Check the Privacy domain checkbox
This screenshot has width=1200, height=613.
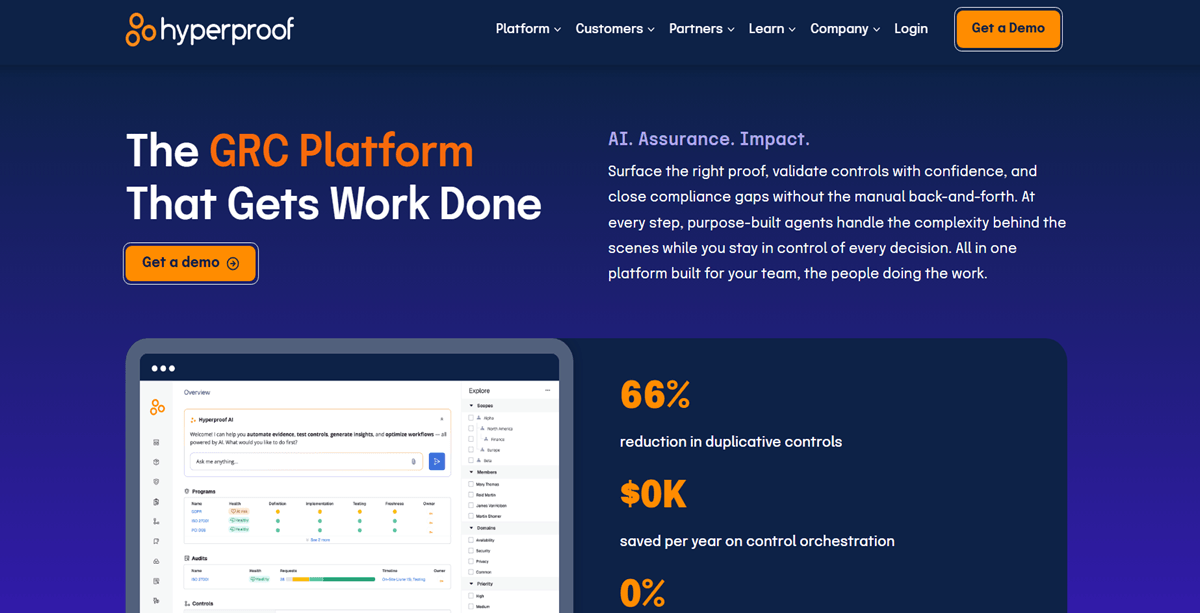point(471,561)
